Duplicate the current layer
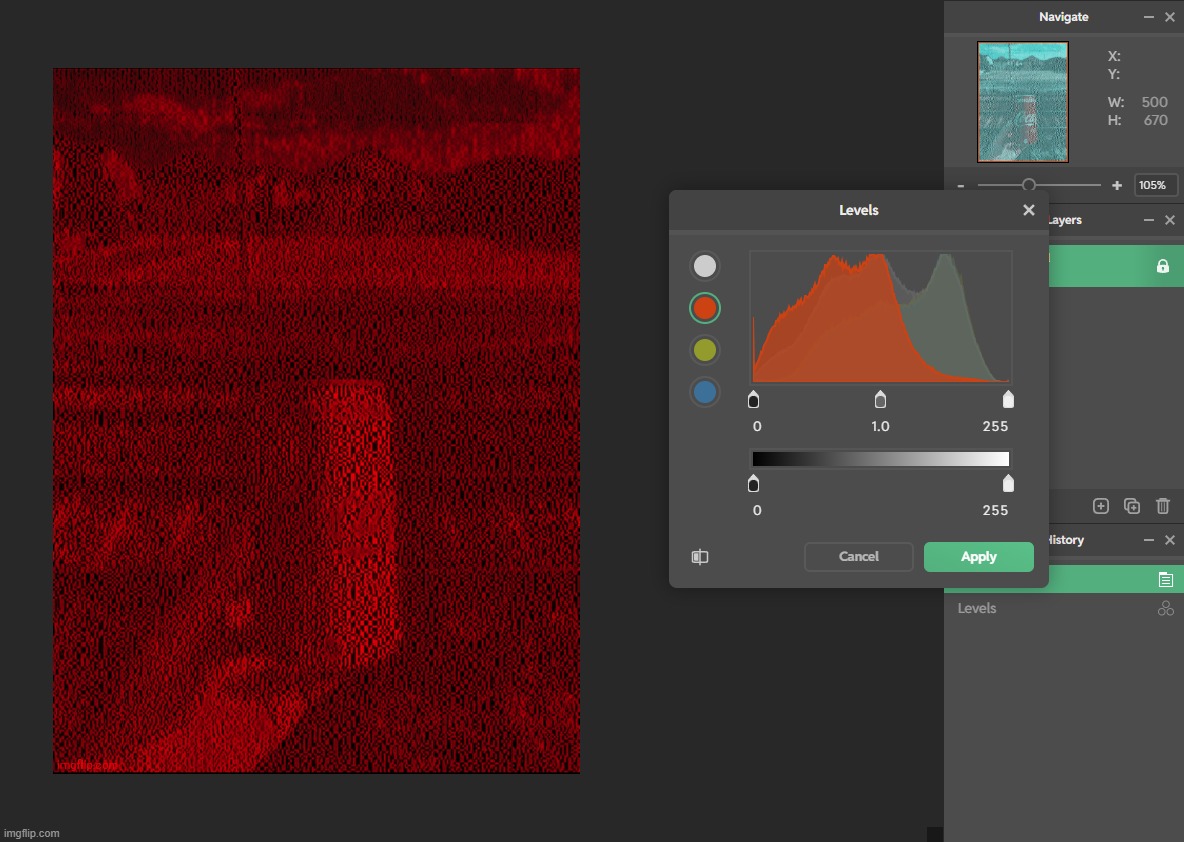 point(1132,506)
